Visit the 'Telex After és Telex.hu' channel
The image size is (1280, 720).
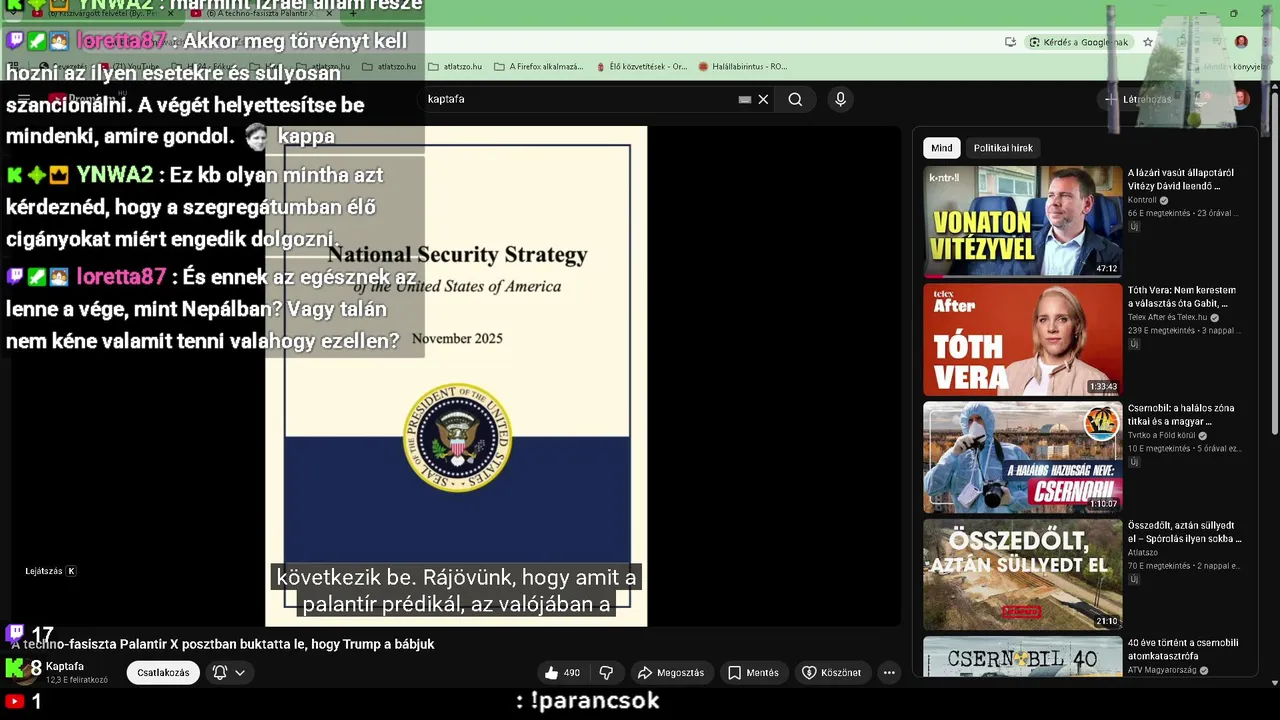1168,318
